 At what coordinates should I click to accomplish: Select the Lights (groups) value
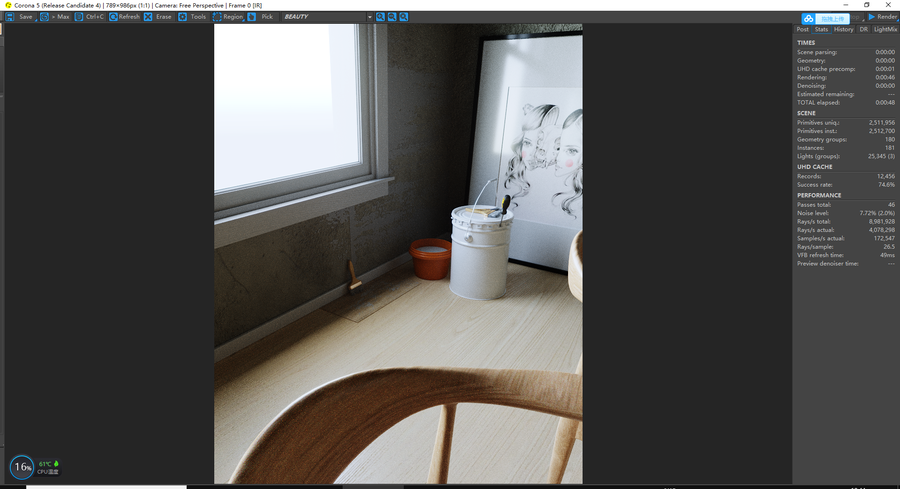(881, 156)
